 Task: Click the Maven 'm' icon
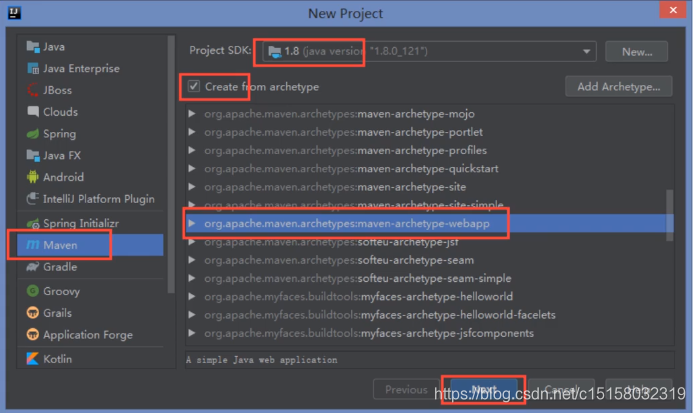pos(33,245)
